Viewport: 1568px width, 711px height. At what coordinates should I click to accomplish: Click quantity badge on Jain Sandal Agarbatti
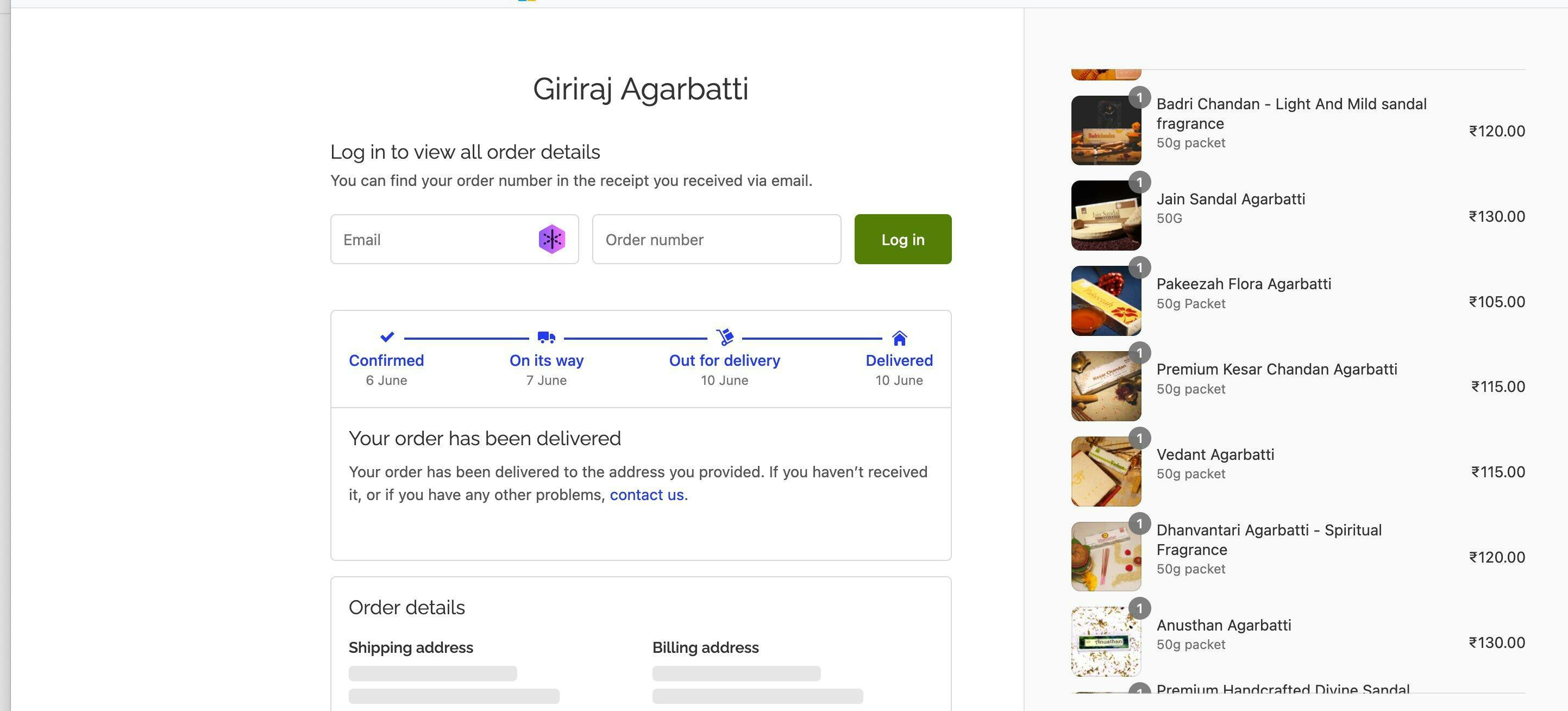coord(1139,183)
